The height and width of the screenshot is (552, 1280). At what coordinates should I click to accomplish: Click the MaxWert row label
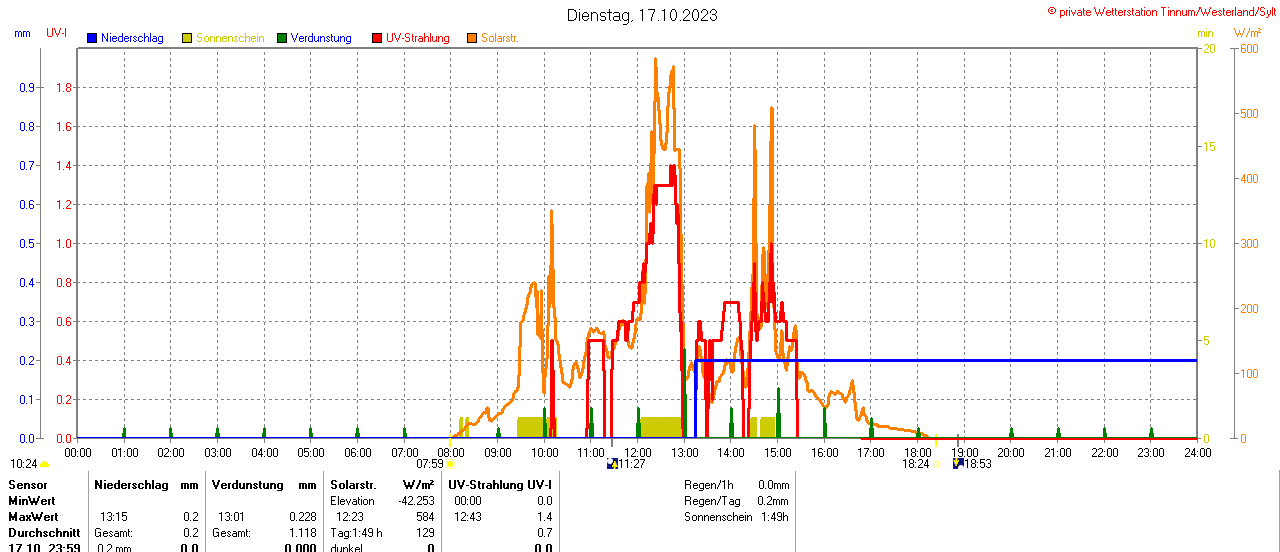pyautogui.click(x=33, y=517)
